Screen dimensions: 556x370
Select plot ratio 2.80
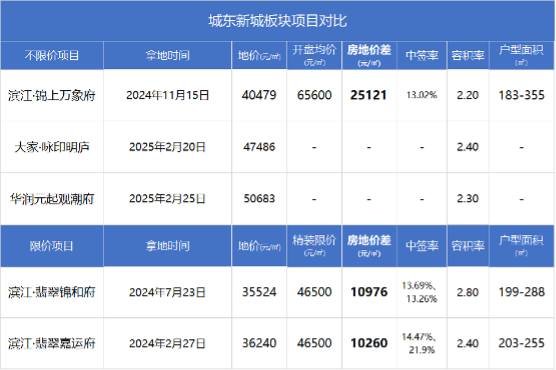pyautogui.click(x=468, y=292)
